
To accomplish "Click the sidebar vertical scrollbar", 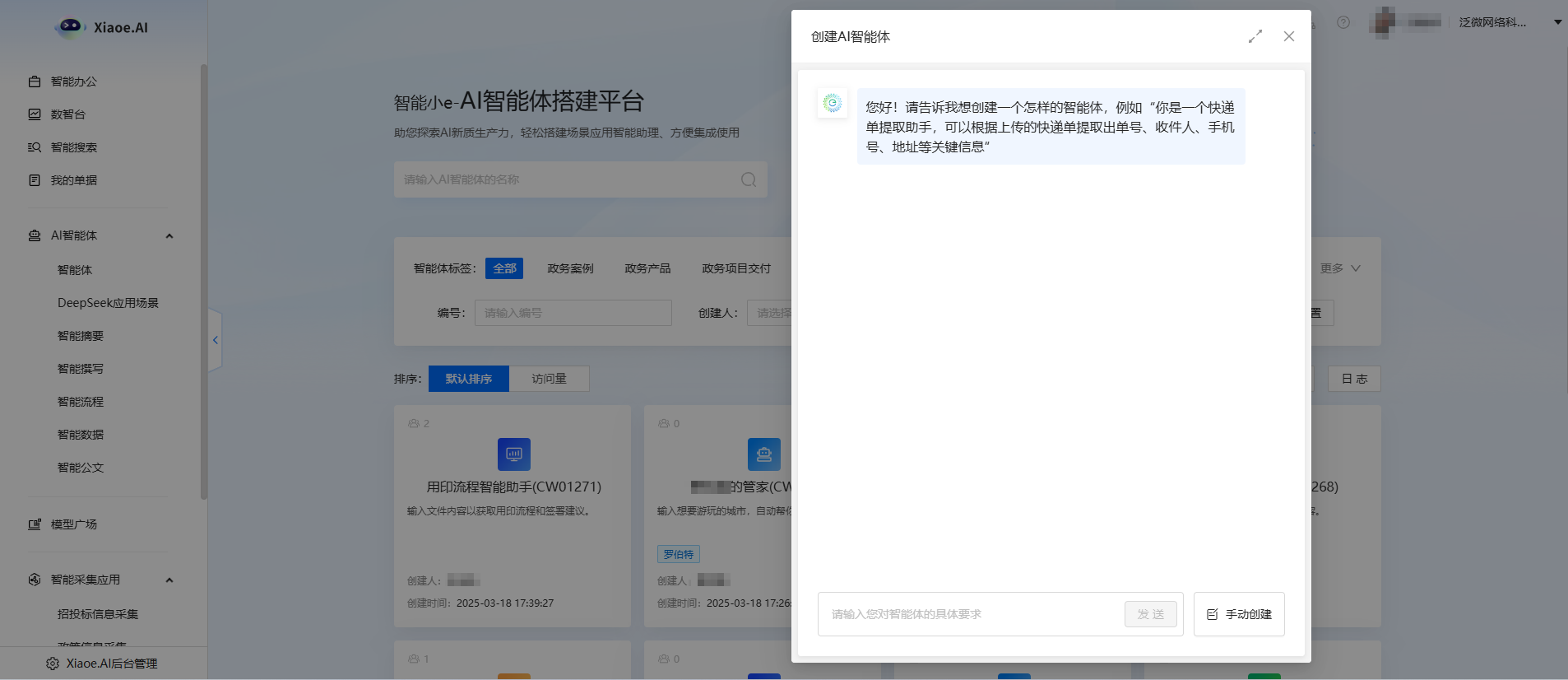I will coord(204,282).
